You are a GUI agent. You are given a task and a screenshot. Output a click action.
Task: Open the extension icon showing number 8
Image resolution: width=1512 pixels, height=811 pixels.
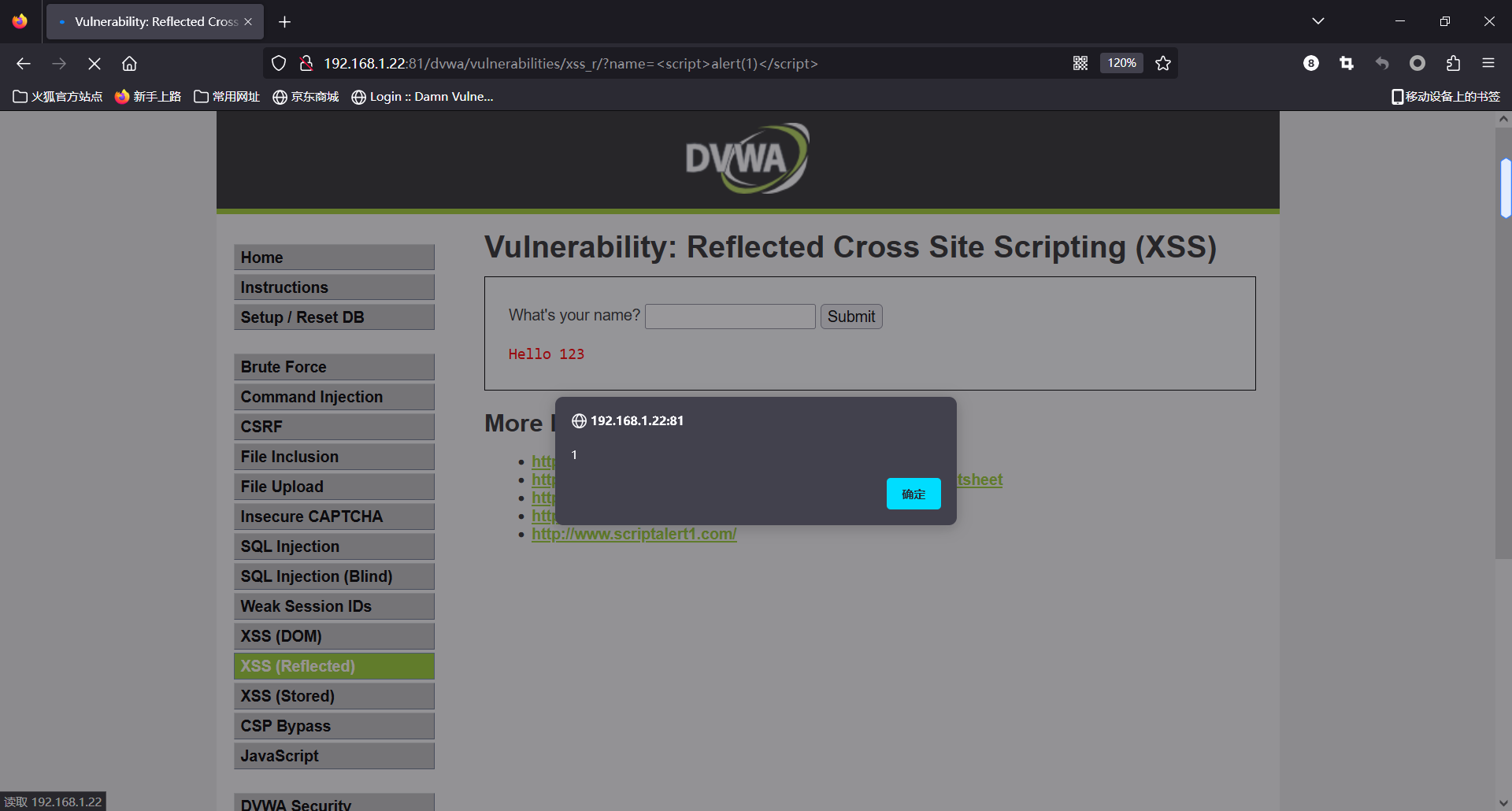click(1311, 64)
